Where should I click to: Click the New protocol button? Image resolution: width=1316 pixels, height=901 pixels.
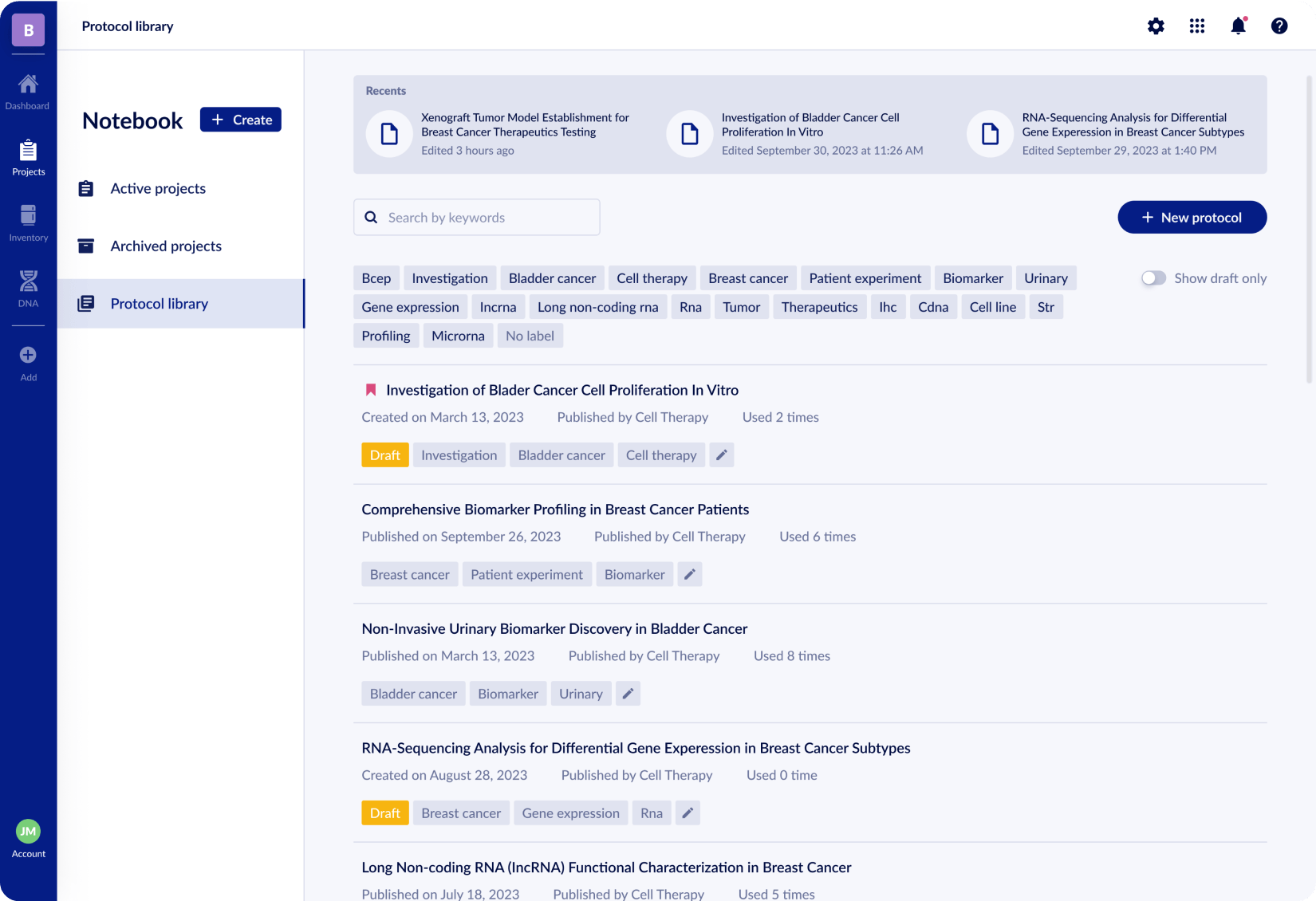(x=1192, y=218)
